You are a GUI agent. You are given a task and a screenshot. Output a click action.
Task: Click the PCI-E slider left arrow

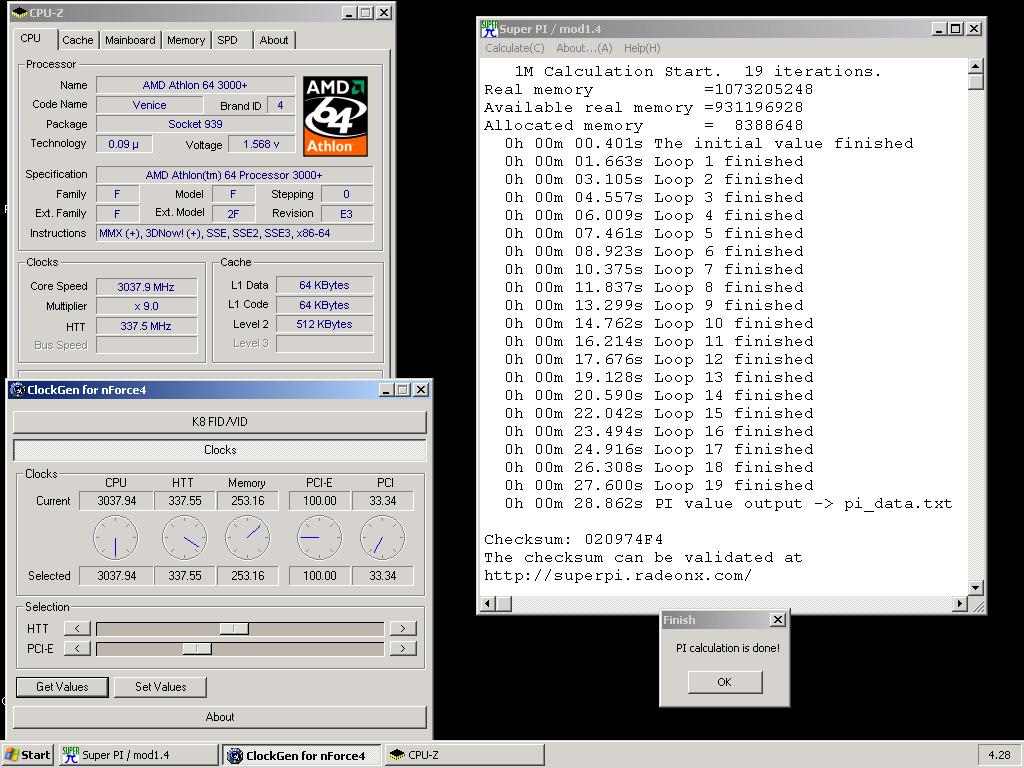click(77, 648)
